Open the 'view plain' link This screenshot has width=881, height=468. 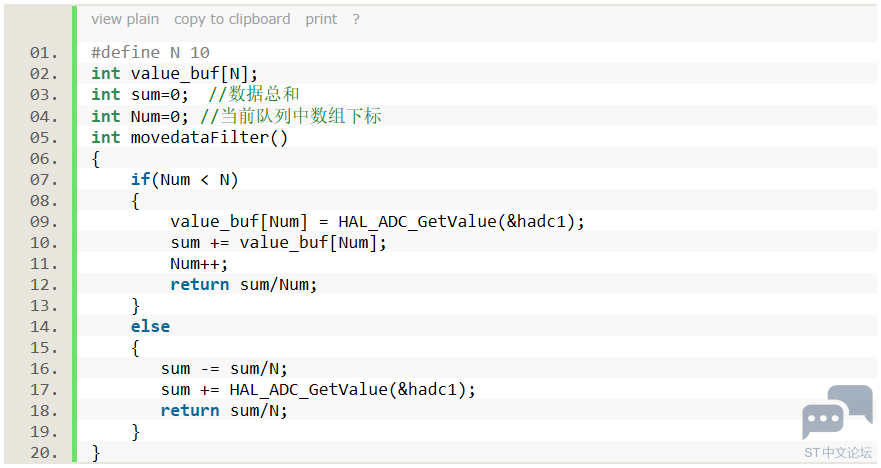pyautogui.click(x=125, y=19)
